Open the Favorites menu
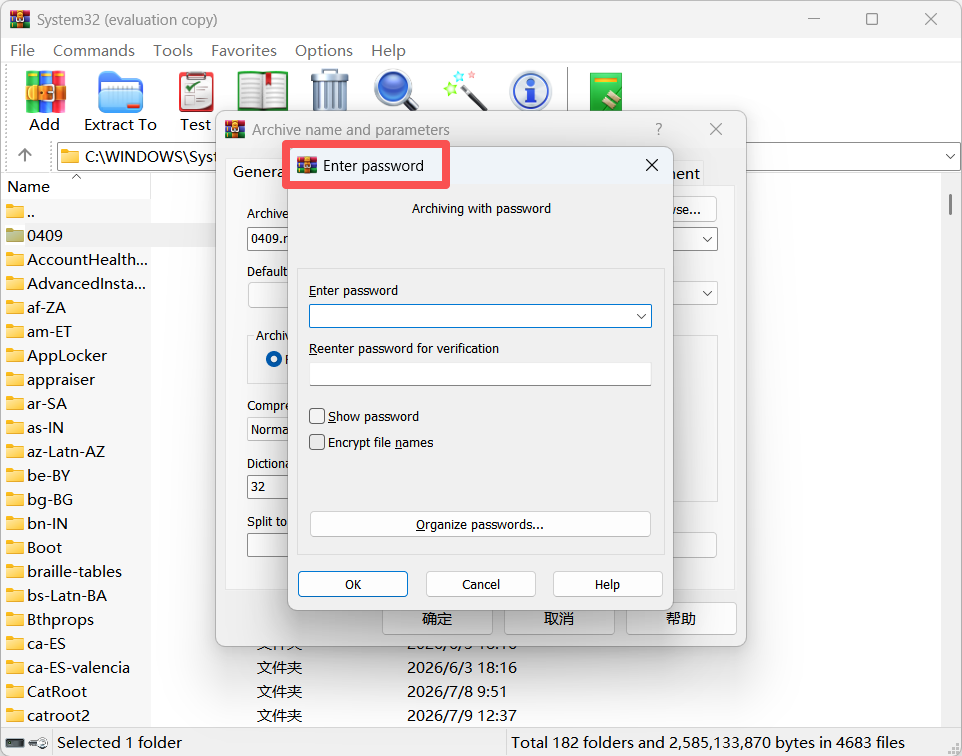 point(244,50)
